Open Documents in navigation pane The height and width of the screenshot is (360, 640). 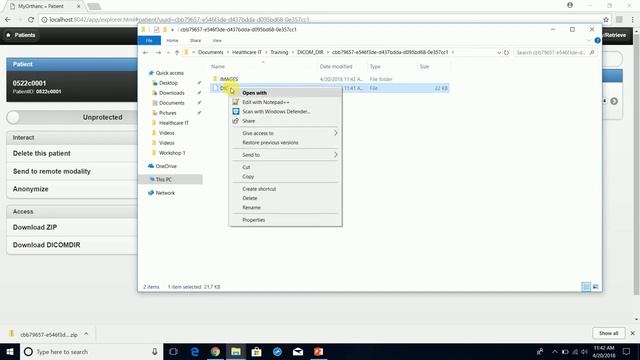click(x=171, y=103)
